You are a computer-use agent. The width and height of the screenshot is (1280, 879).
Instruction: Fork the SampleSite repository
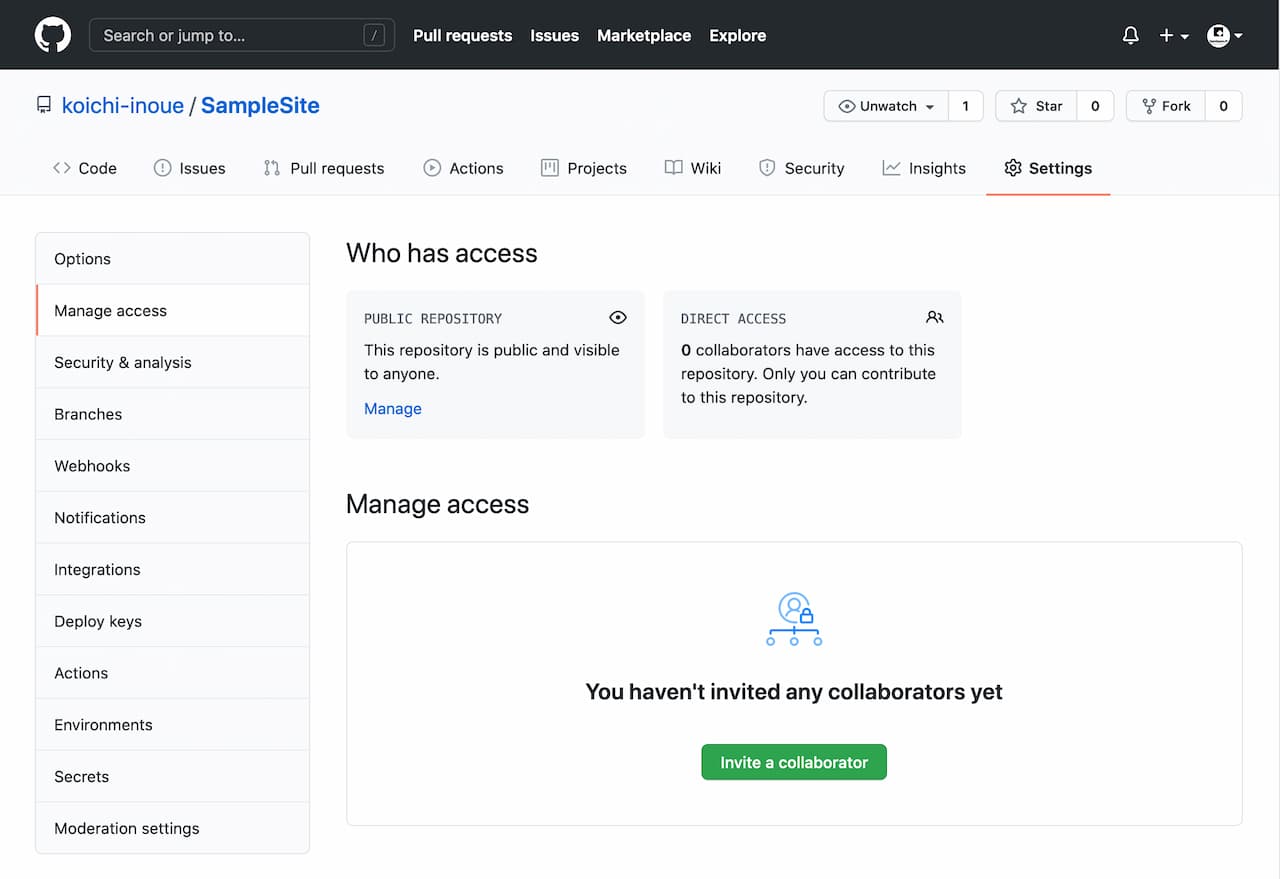pyautogui.click(x=1166, y=106)
